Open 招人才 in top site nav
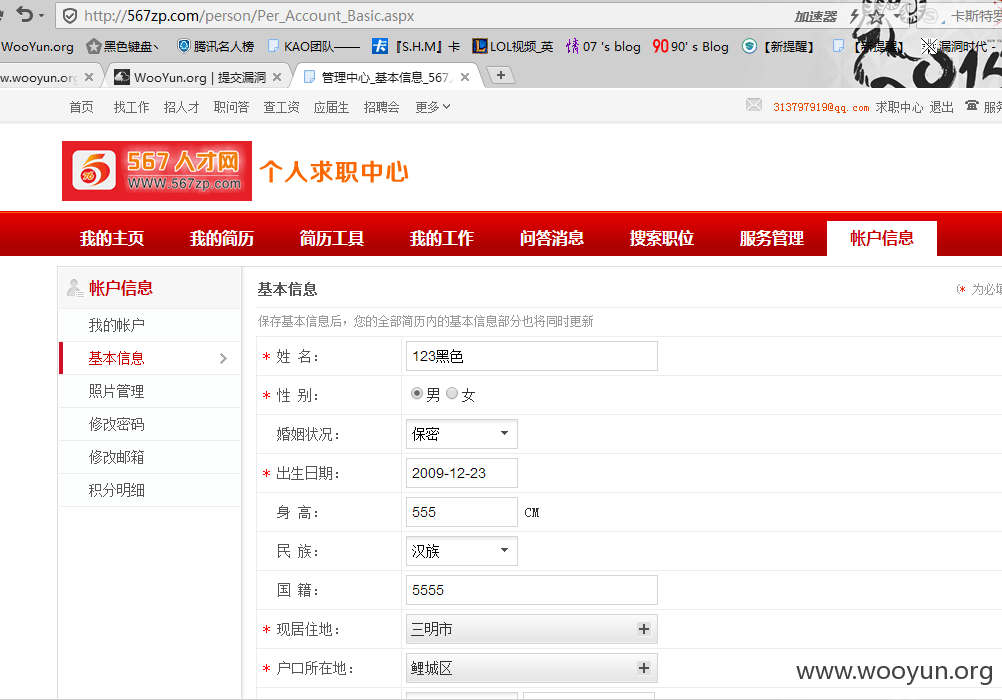The width and height of the screenshot is (1002, 700). [x=181, y=107]
